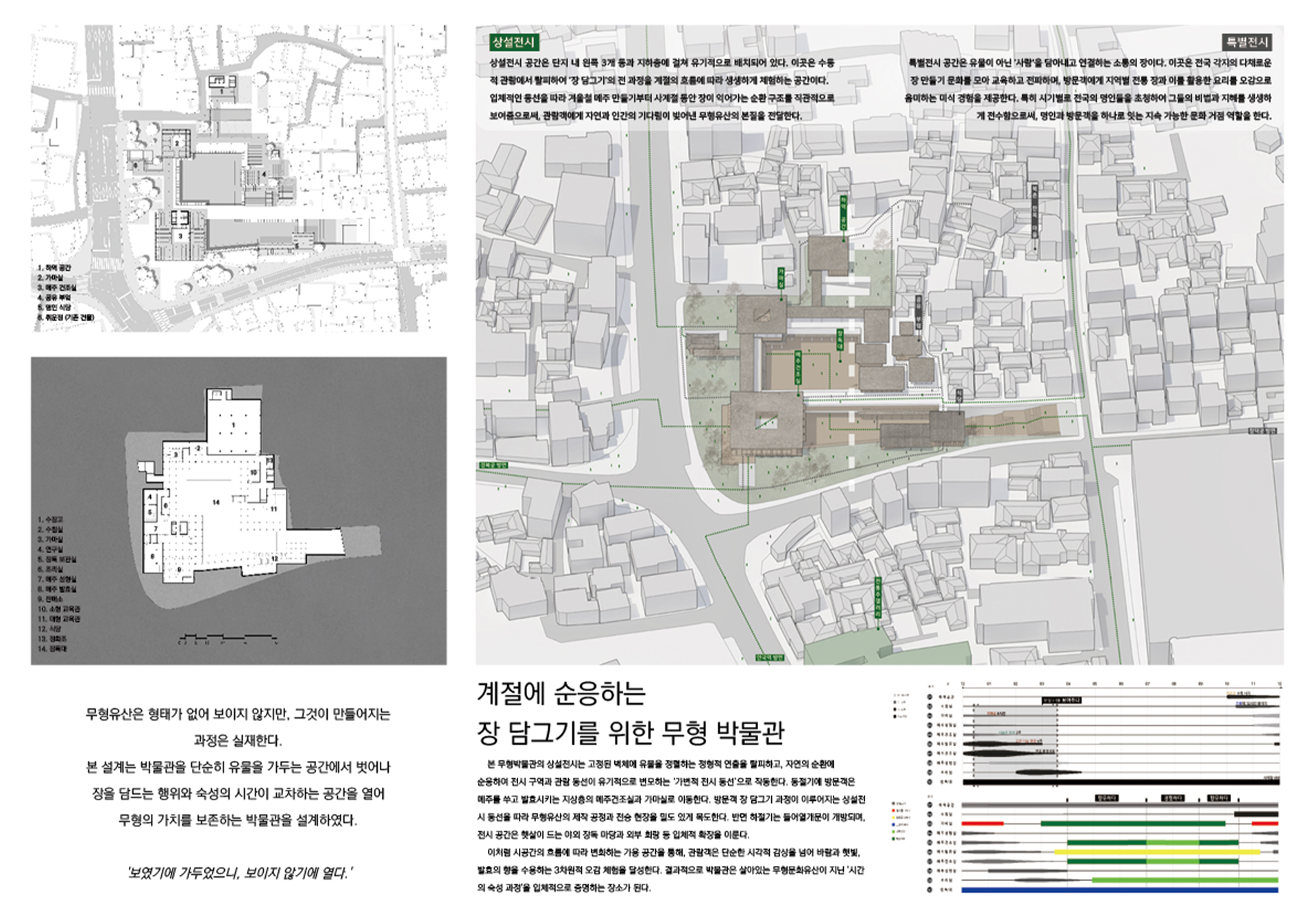1316x918 pixels.
Task: Click the left red bar in lower timeline
Action: click(982, 823)
